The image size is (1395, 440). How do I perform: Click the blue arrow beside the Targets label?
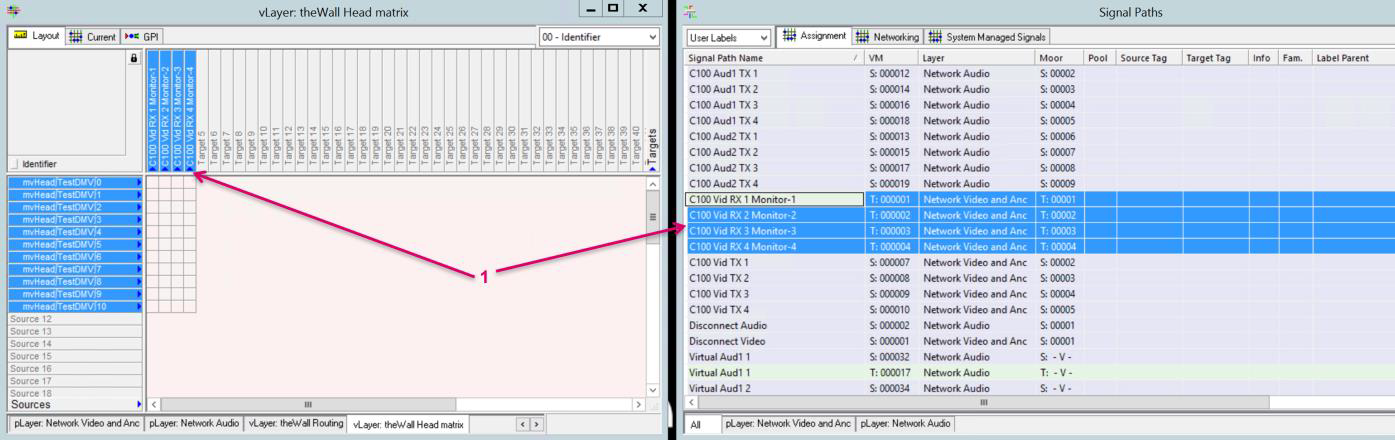coord(653,166)
